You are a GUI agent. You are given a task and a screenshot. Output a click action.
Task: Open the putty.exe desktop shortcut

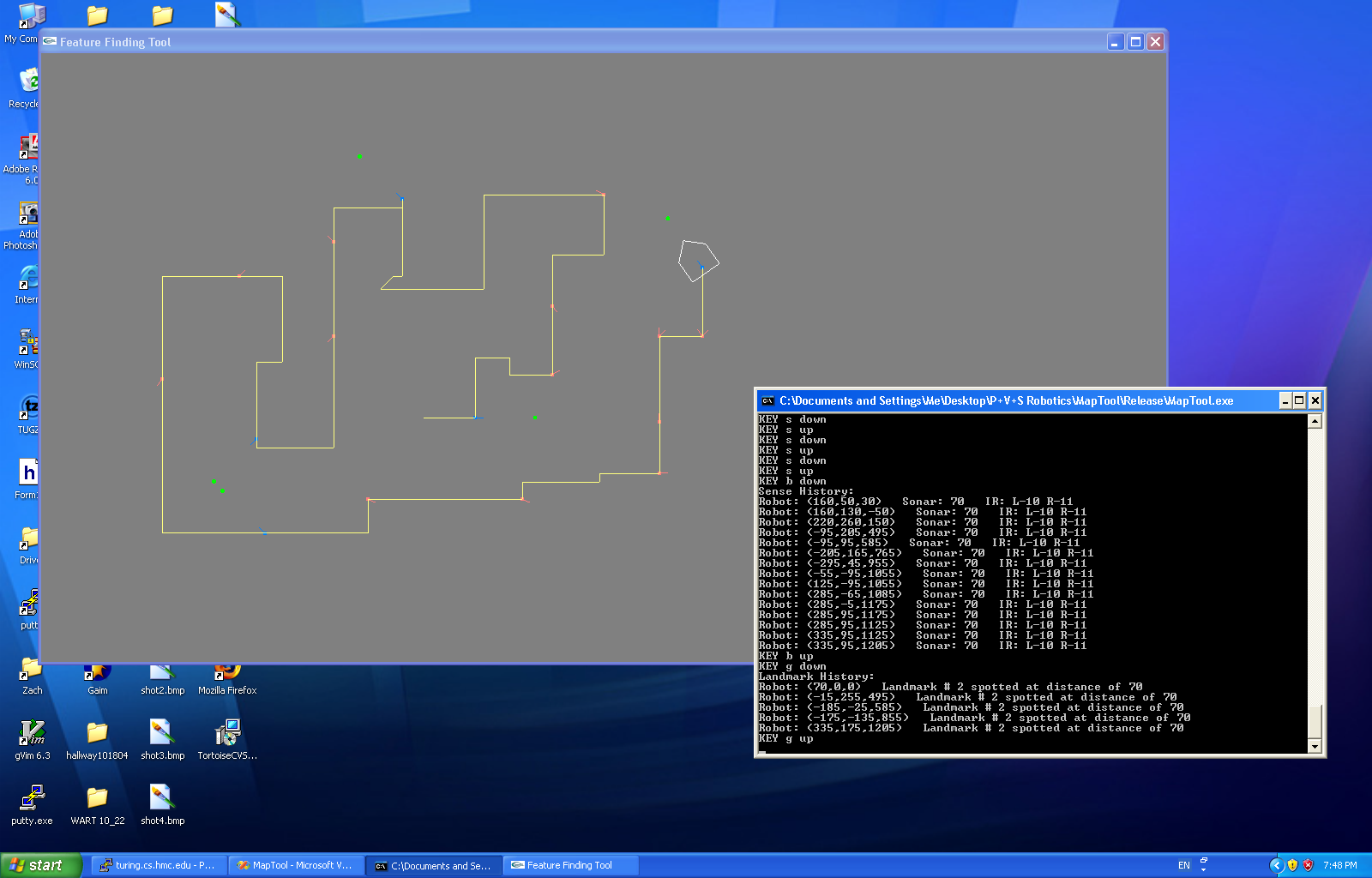[32, 798]
